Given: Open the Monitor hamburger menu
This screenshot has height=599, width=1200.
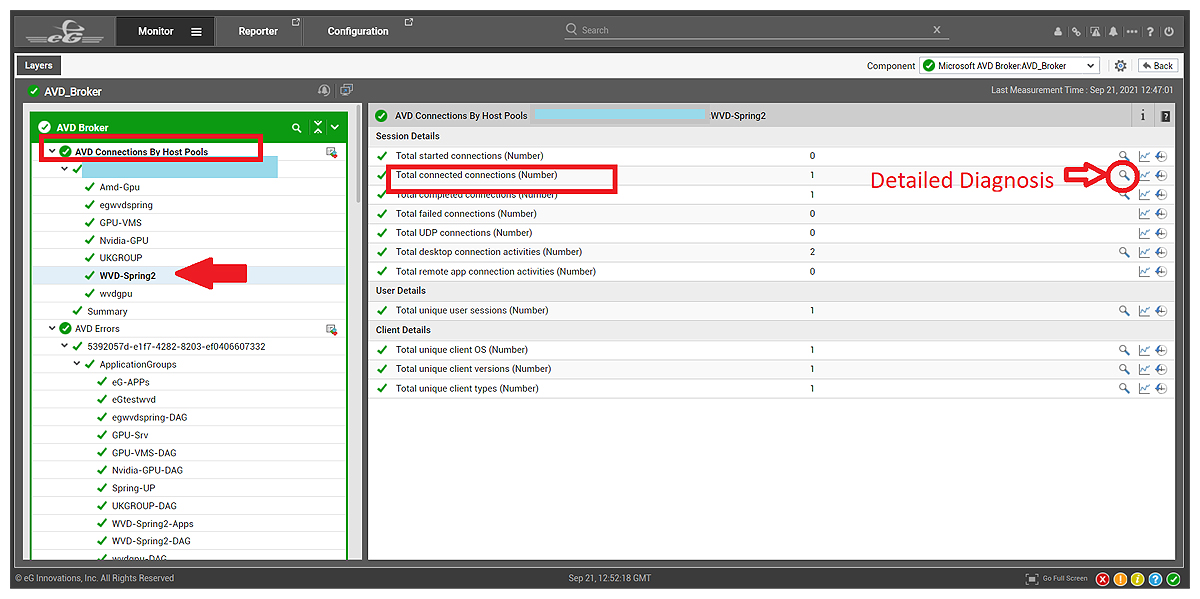Looking at the screenshot, I should [196, 32].
